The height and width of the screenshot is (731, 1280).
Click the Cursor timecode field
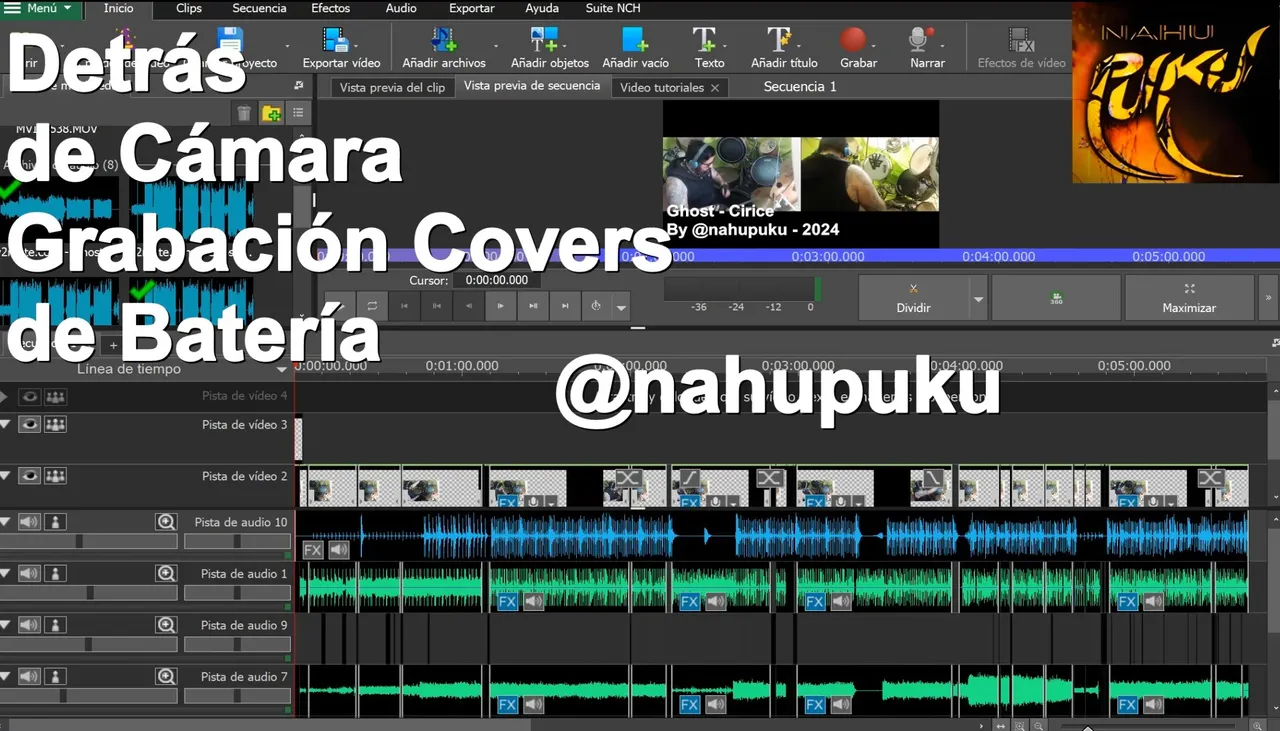pos(497,281)
